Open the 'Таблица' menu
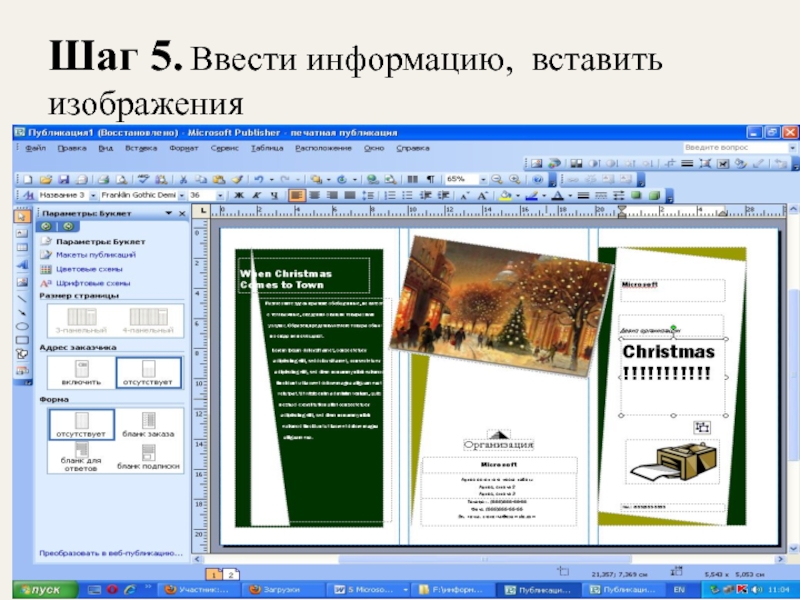The height and width of the screenshot is (600, 800). click(x=267, y=148)
